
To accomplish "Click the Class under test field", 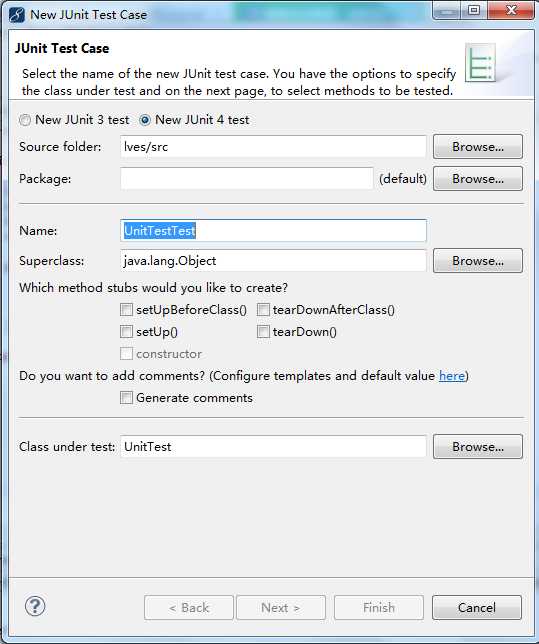I will pos(273,446).
